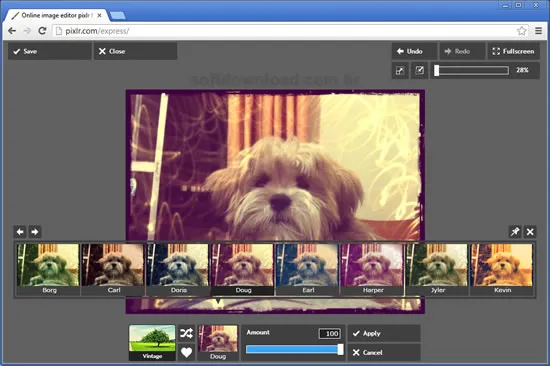Go back in the browser

(12, 31)
